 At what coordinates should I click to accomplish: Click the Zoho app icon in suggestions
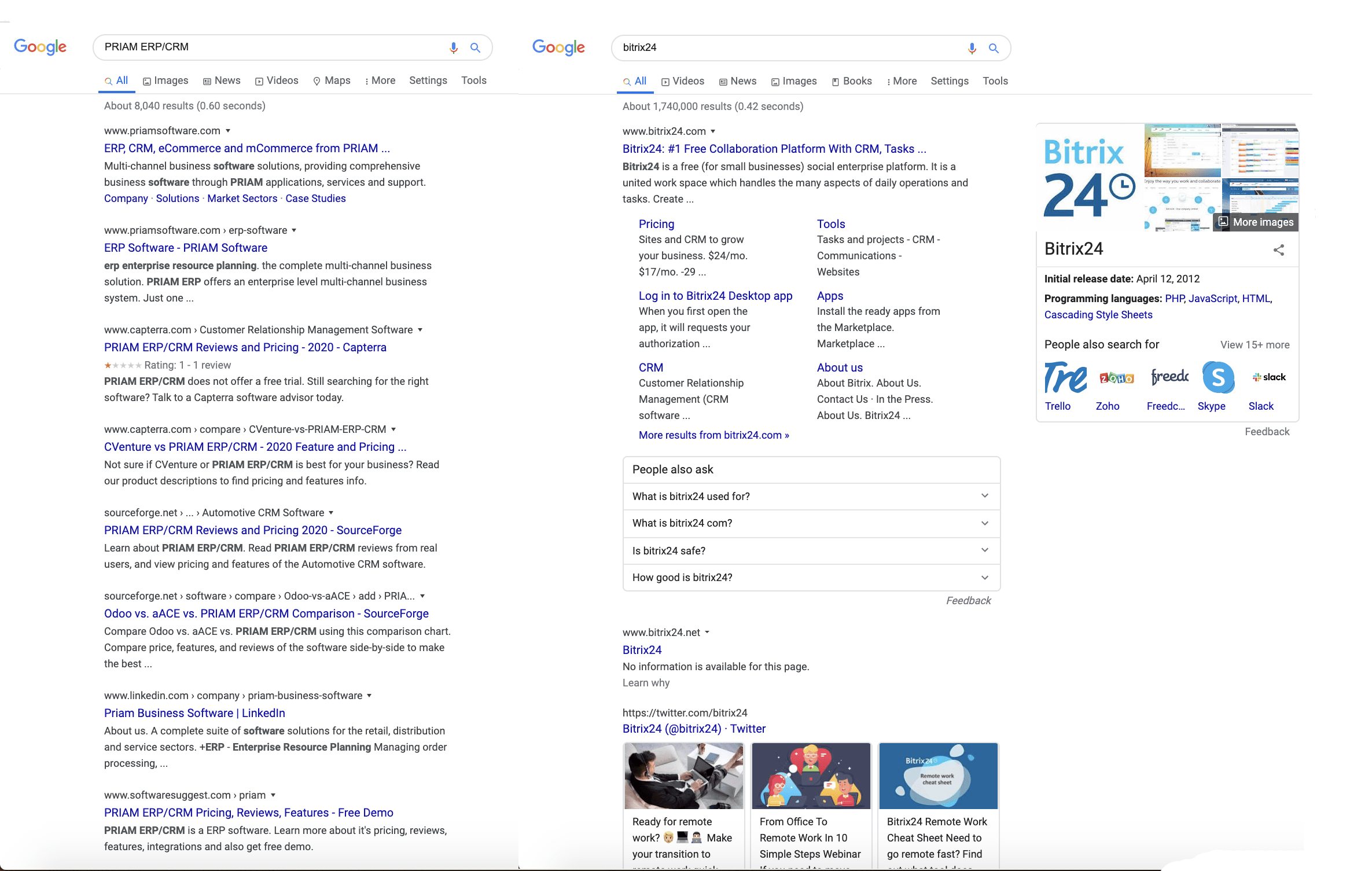coord(1113,378)
